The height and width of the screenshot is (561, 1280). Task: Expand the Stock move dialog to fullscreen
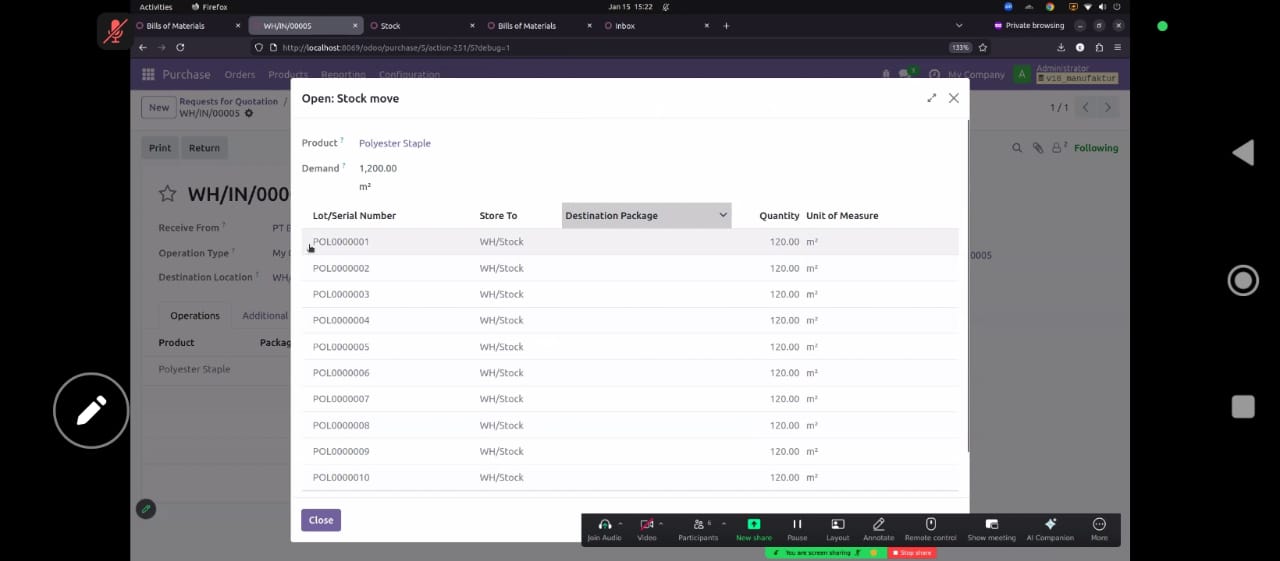tap(932, 98)
